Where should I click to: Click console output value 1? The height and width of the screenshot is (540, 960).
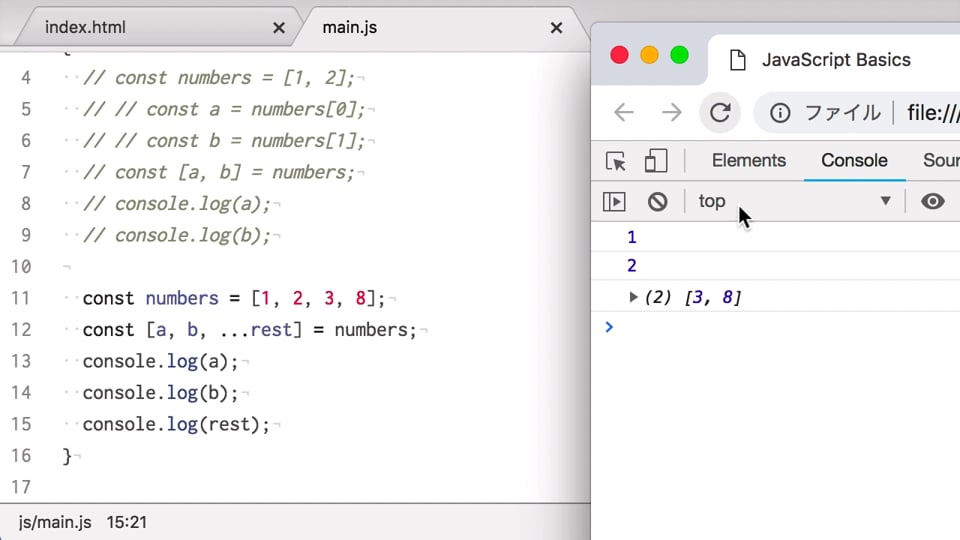[632, 237]
